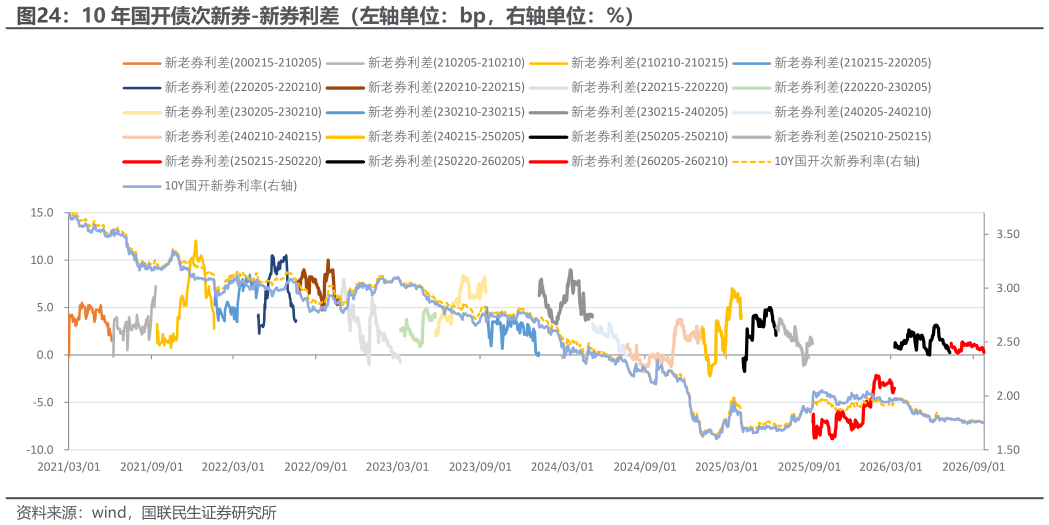Select legend entry 新老券利差(240215-250205)

coord(425,137)
